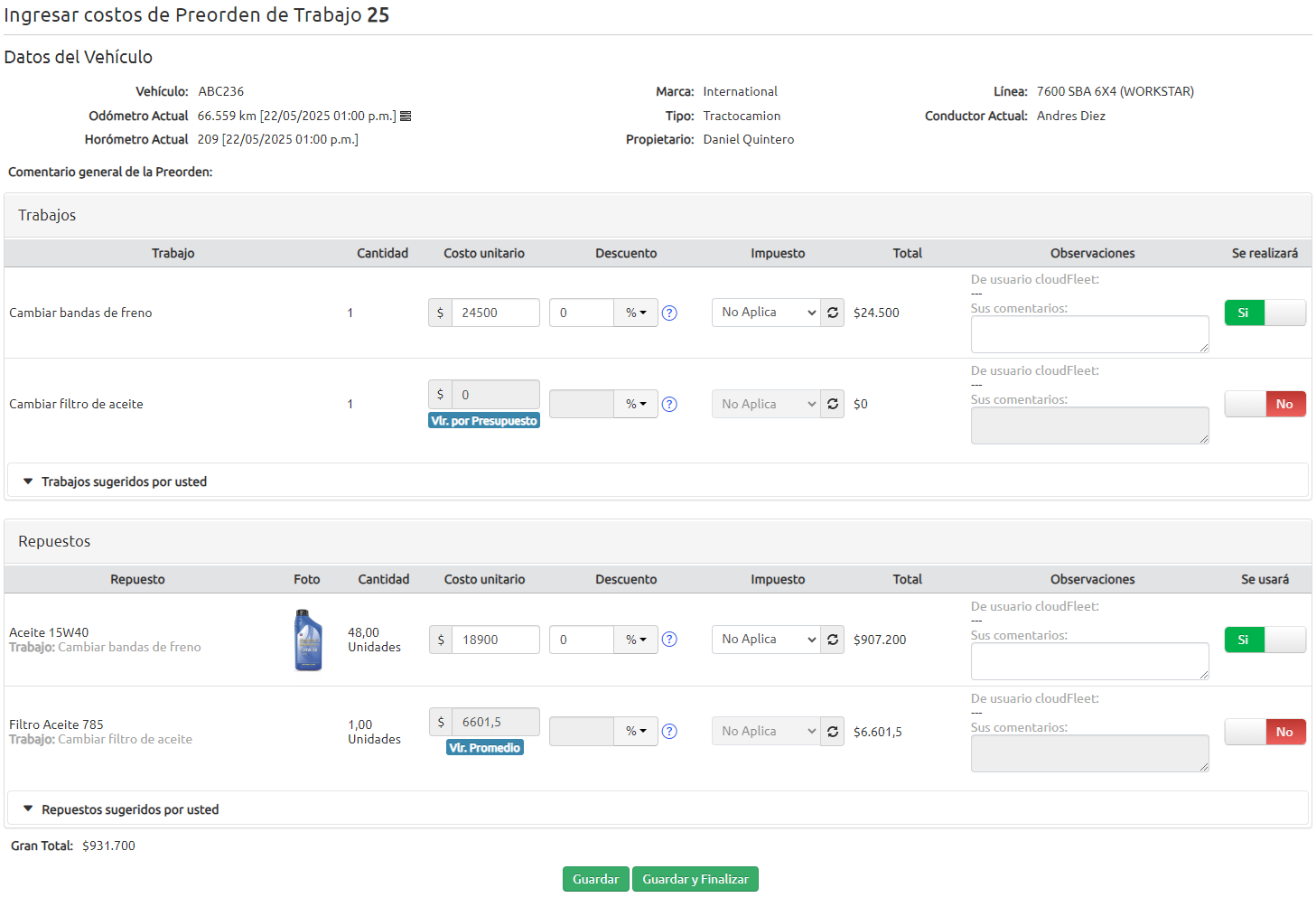Click odometer history icon next to 66.559 km
The image size is (1316, 916).
(x=406, y=117)
